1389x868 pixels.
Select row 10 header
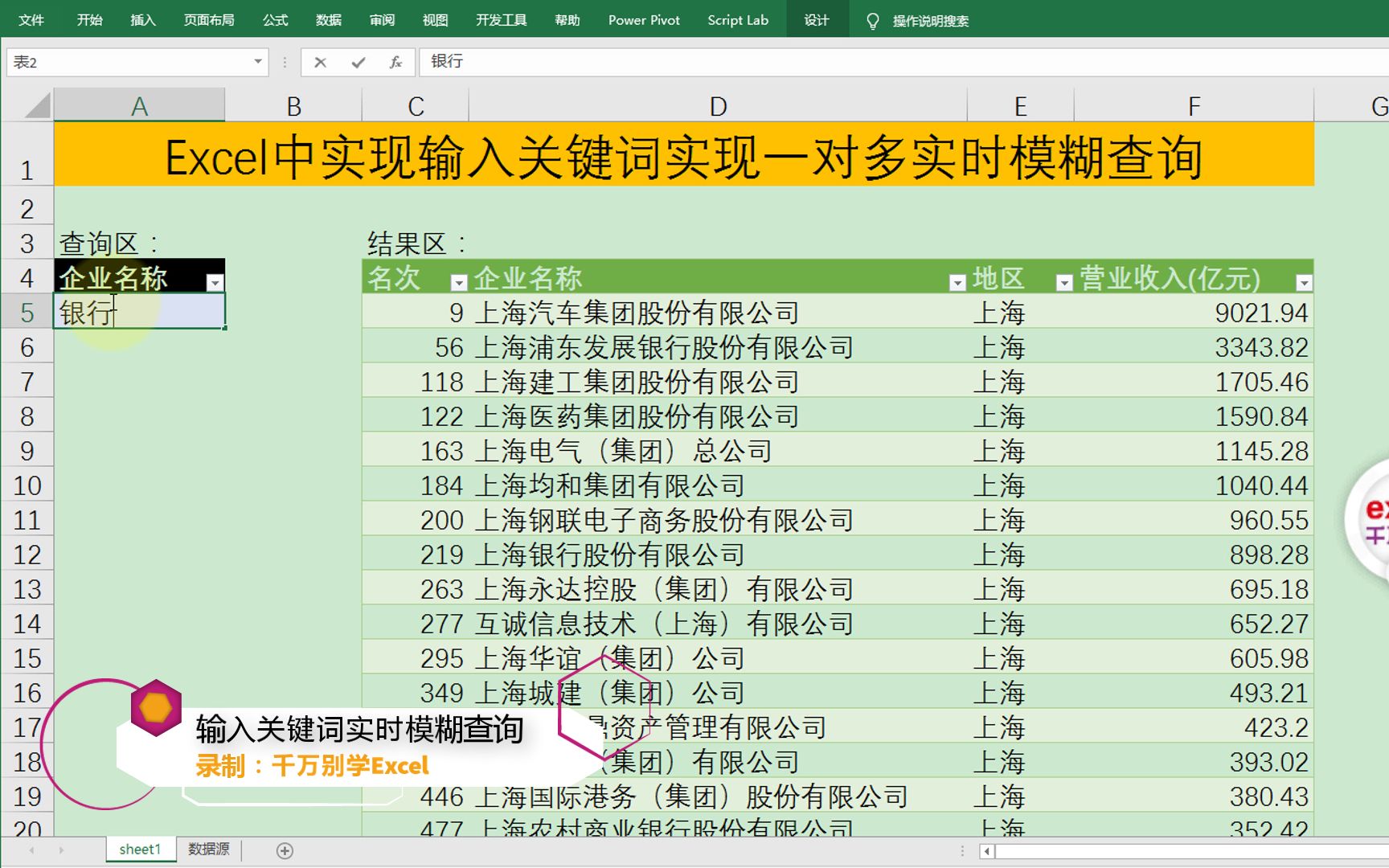coord(27,485)
